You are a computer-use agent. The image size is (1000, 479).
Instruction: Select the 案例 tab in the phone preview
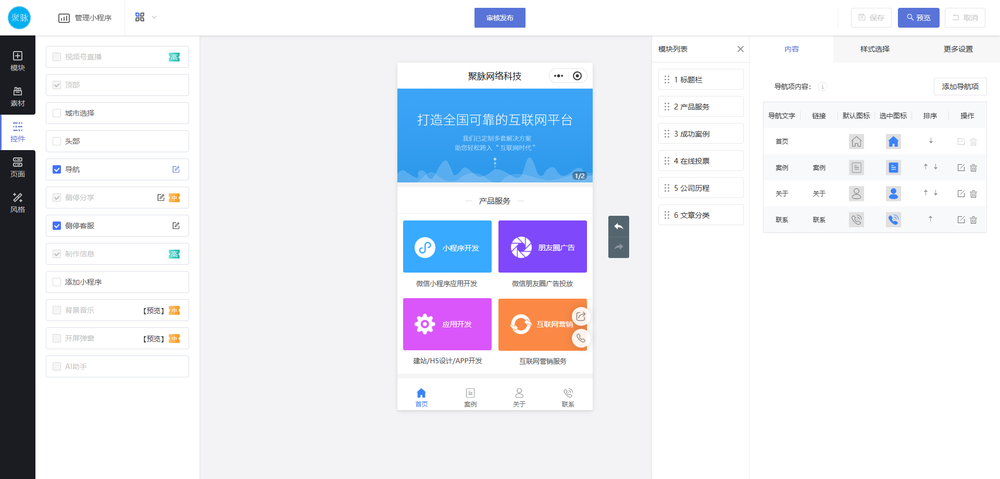(470, 397)
